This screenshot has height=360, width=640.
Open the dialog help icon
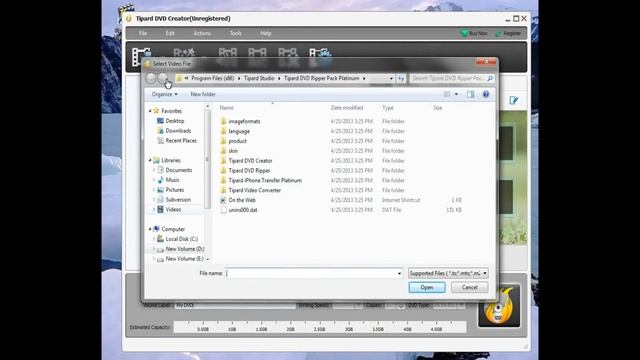(x=486, y=94)
